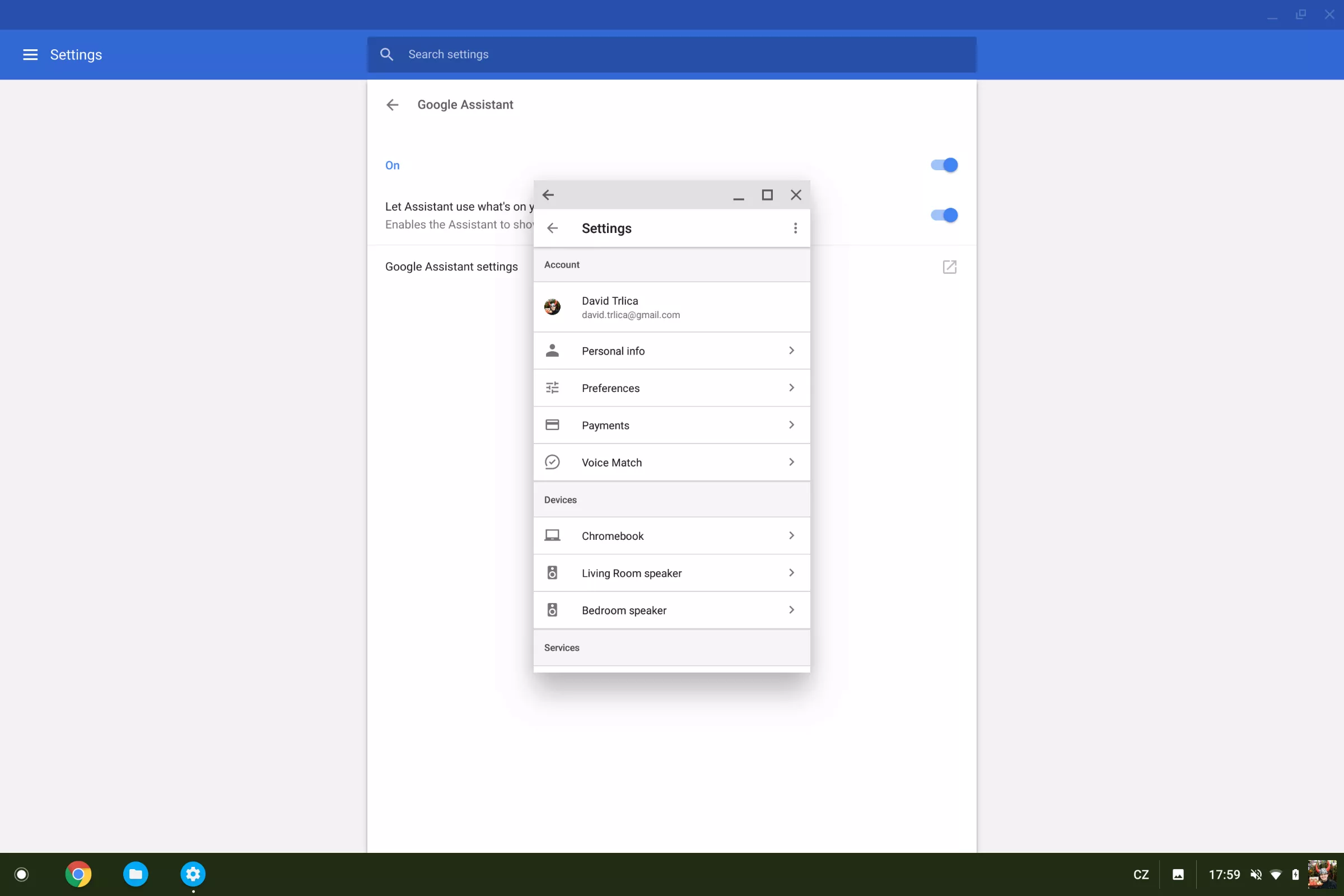Click the search magnifier icon
Viewport: 1344px width, 896px height.
(x=387, y=54)
